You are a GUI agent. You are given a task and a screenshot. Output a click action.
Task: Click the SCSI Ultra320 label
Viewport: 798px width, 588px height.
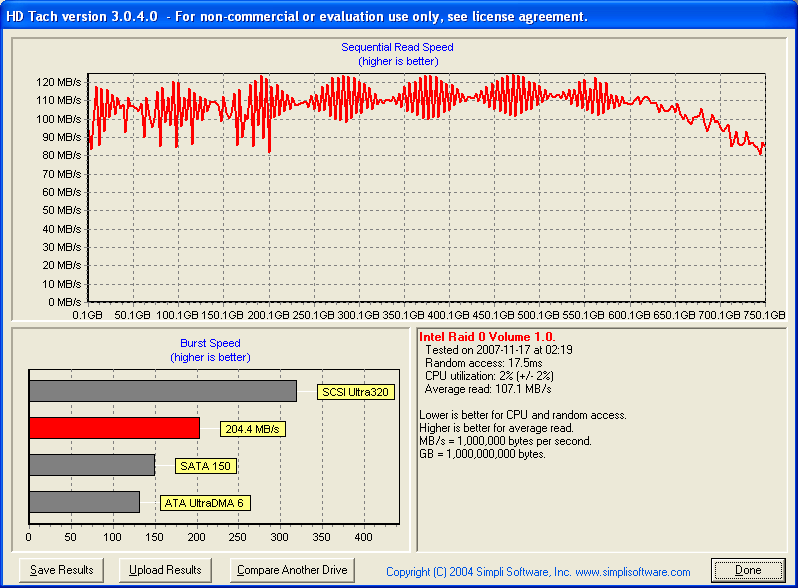pos(355,392)
